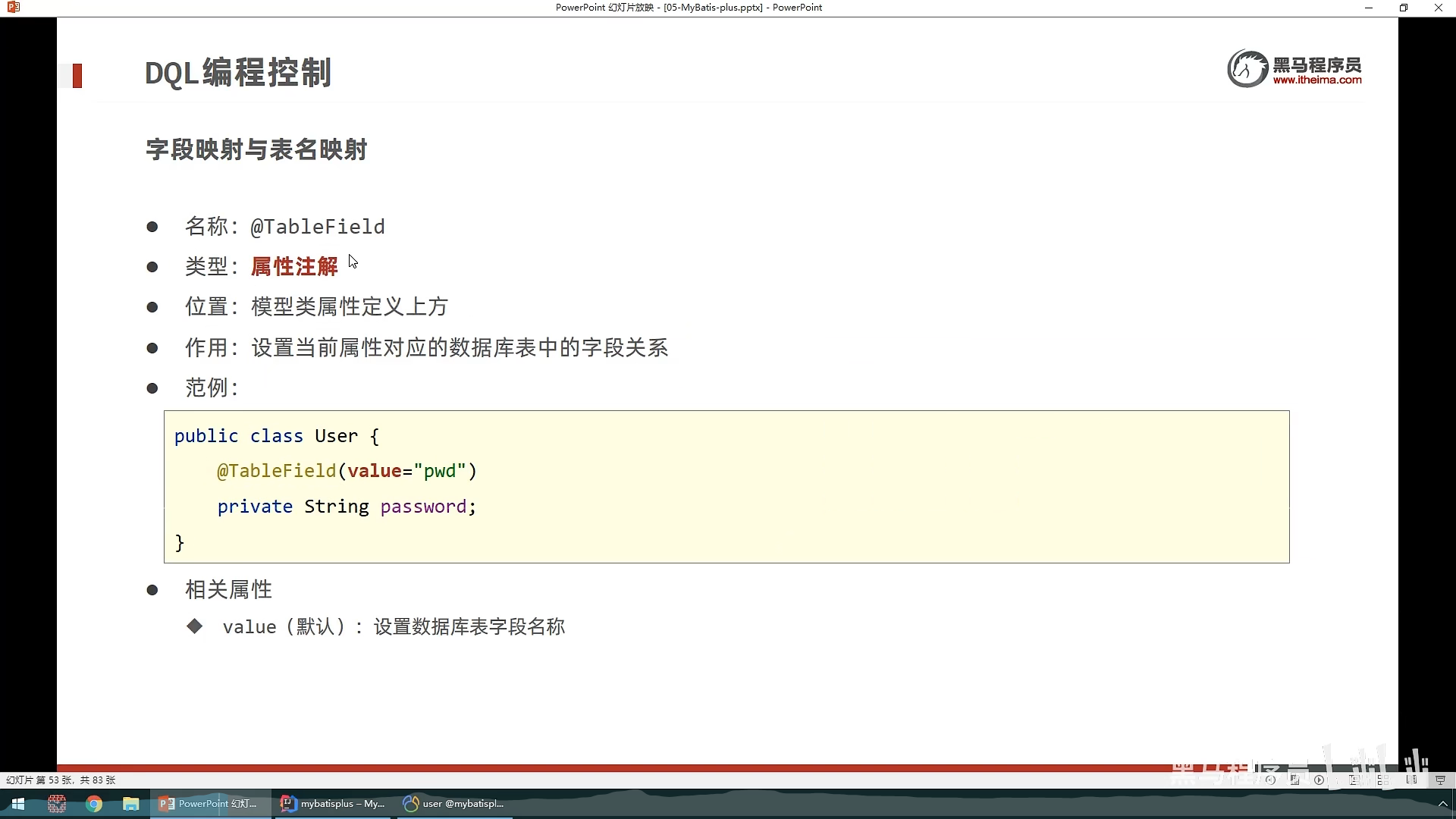Viewport: 1456px width, 819px height.
Task: Click the code example box on slide
Action: [726, 487]
